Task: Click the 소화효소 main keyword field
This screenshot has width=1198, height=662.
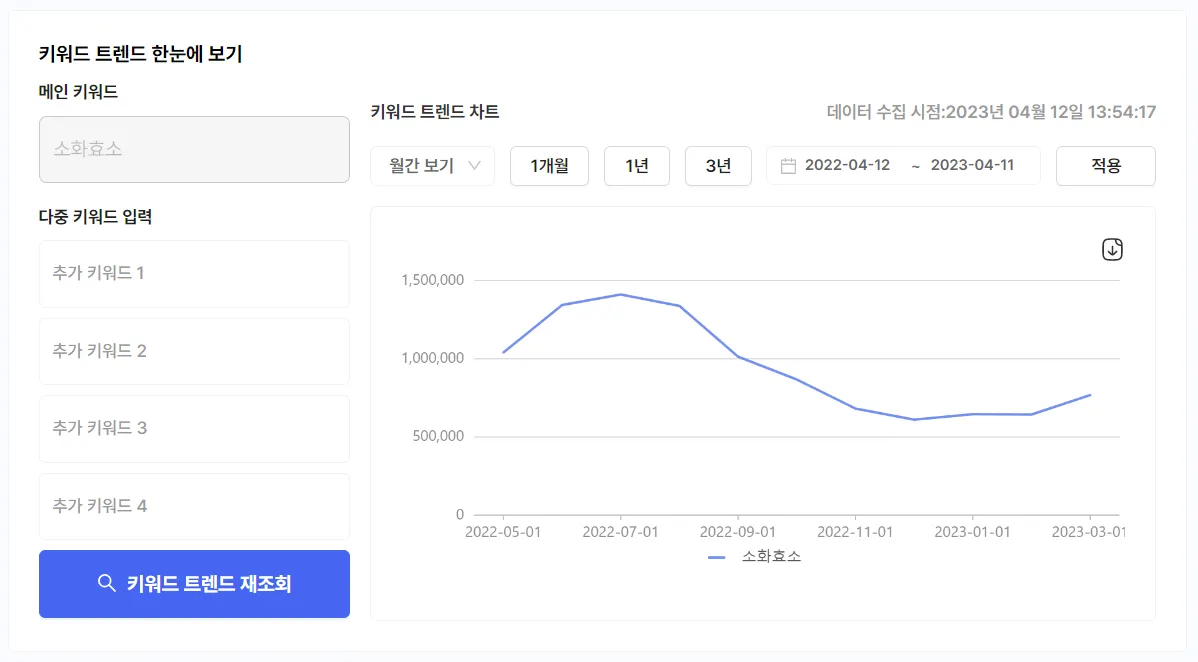Action: (x=194, y=150)
